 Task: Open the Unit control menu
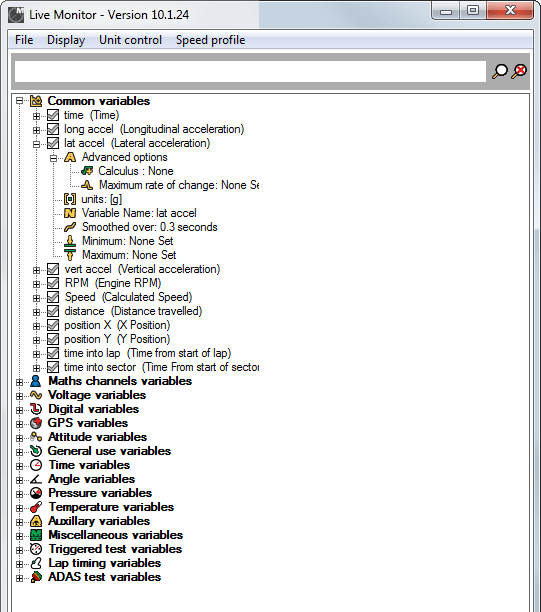pos(130,40)
